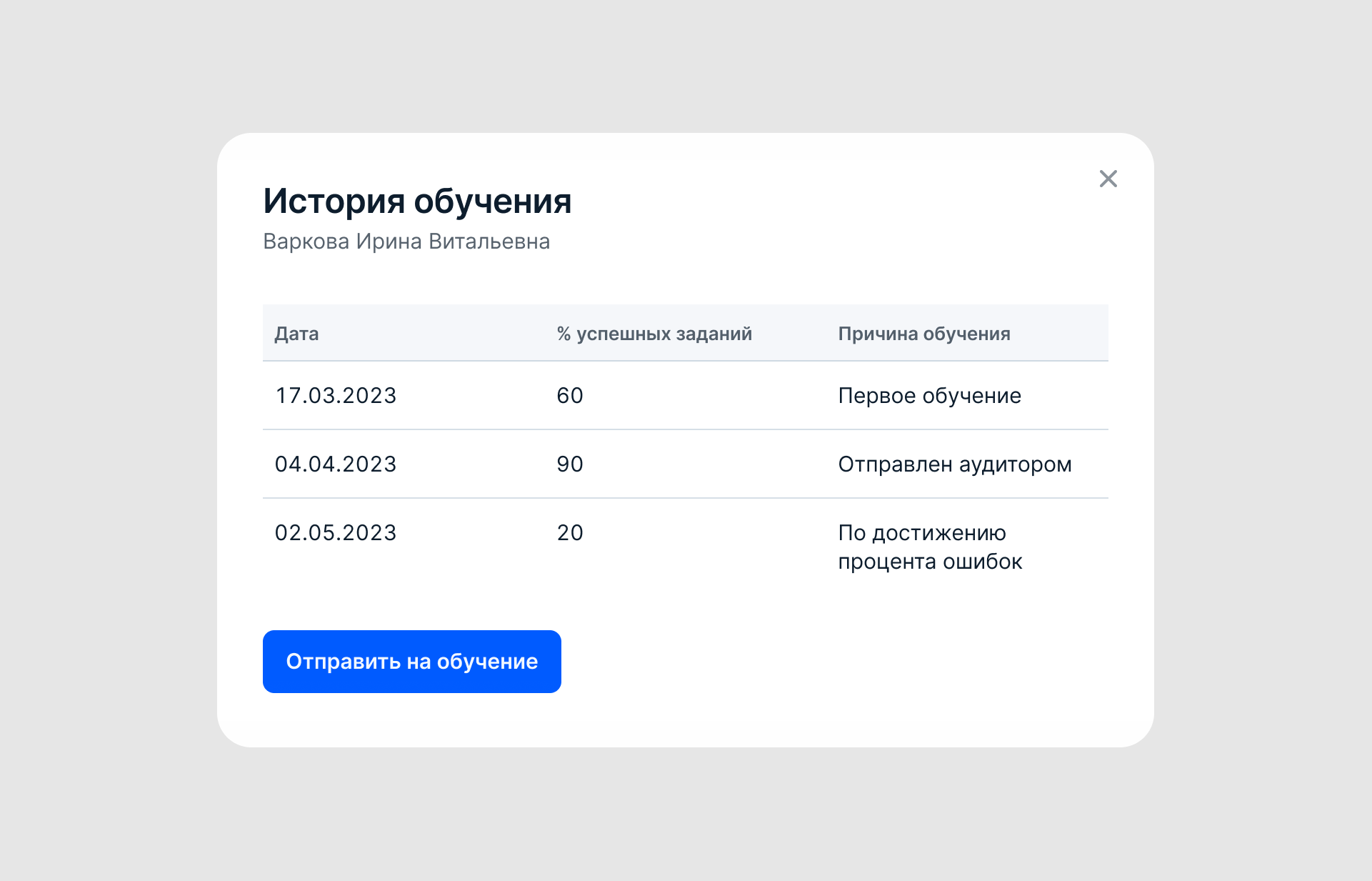
Task: Click the value 20 in success column
Action: tap(569, 533)
